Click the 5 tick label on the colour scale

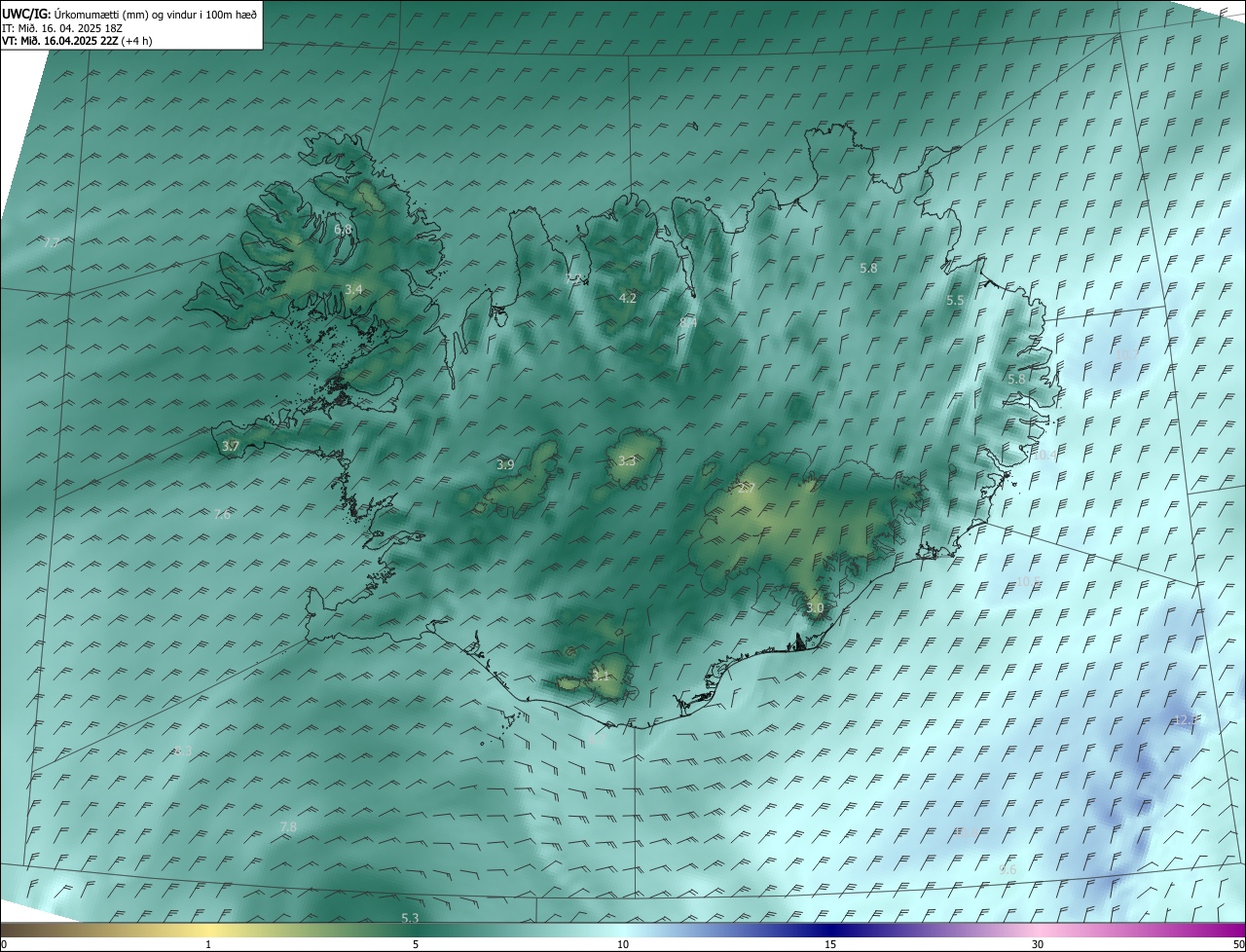pyautogui.click(x=416, y=944)
